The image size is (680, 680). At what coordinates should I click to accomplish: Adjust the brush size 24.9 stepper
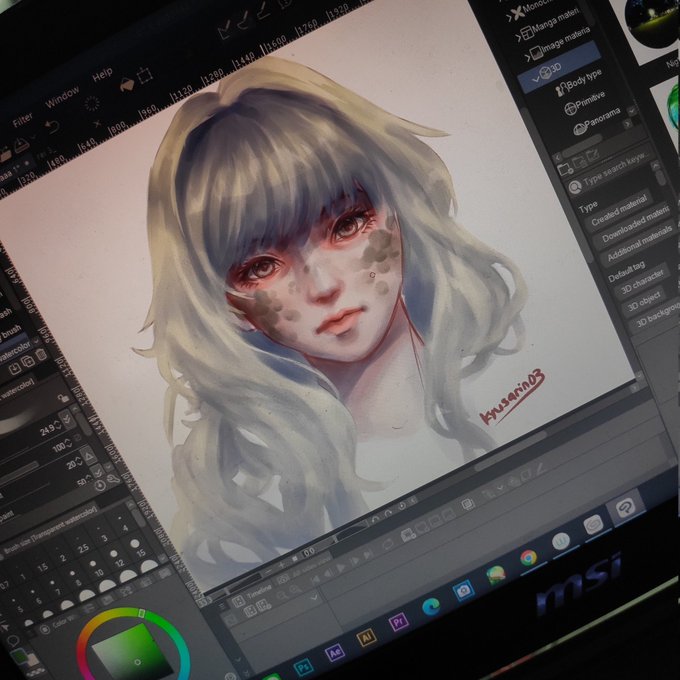(x=58, y=427)
